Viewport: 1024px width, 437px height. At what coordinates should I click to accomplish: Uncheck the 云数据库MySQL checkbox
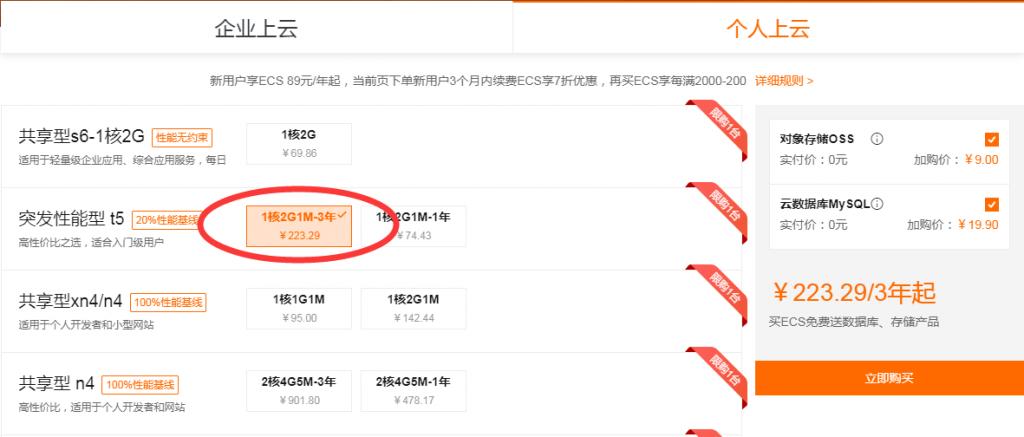991,204
